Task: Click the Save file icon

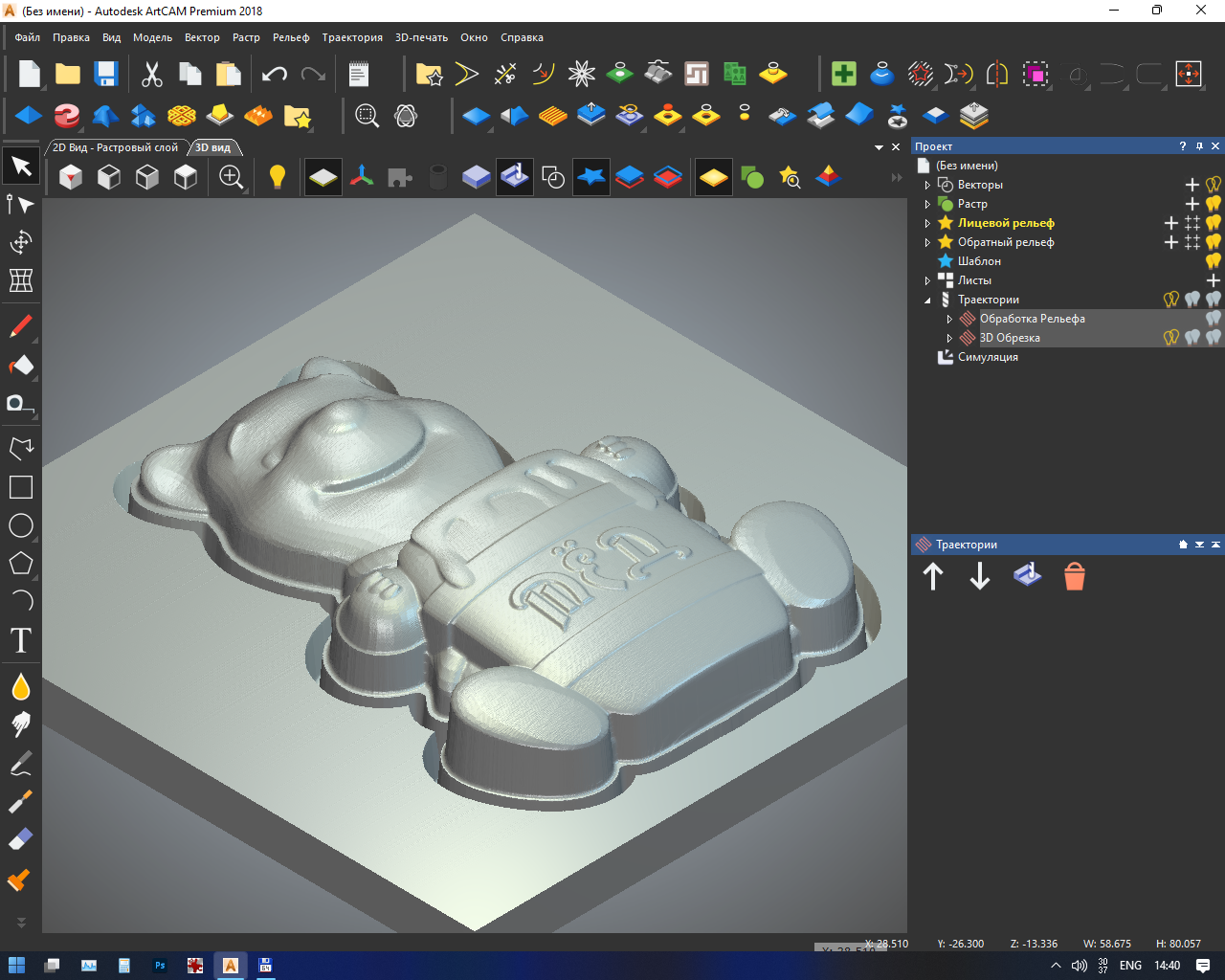Action: [x=105, y=75]
